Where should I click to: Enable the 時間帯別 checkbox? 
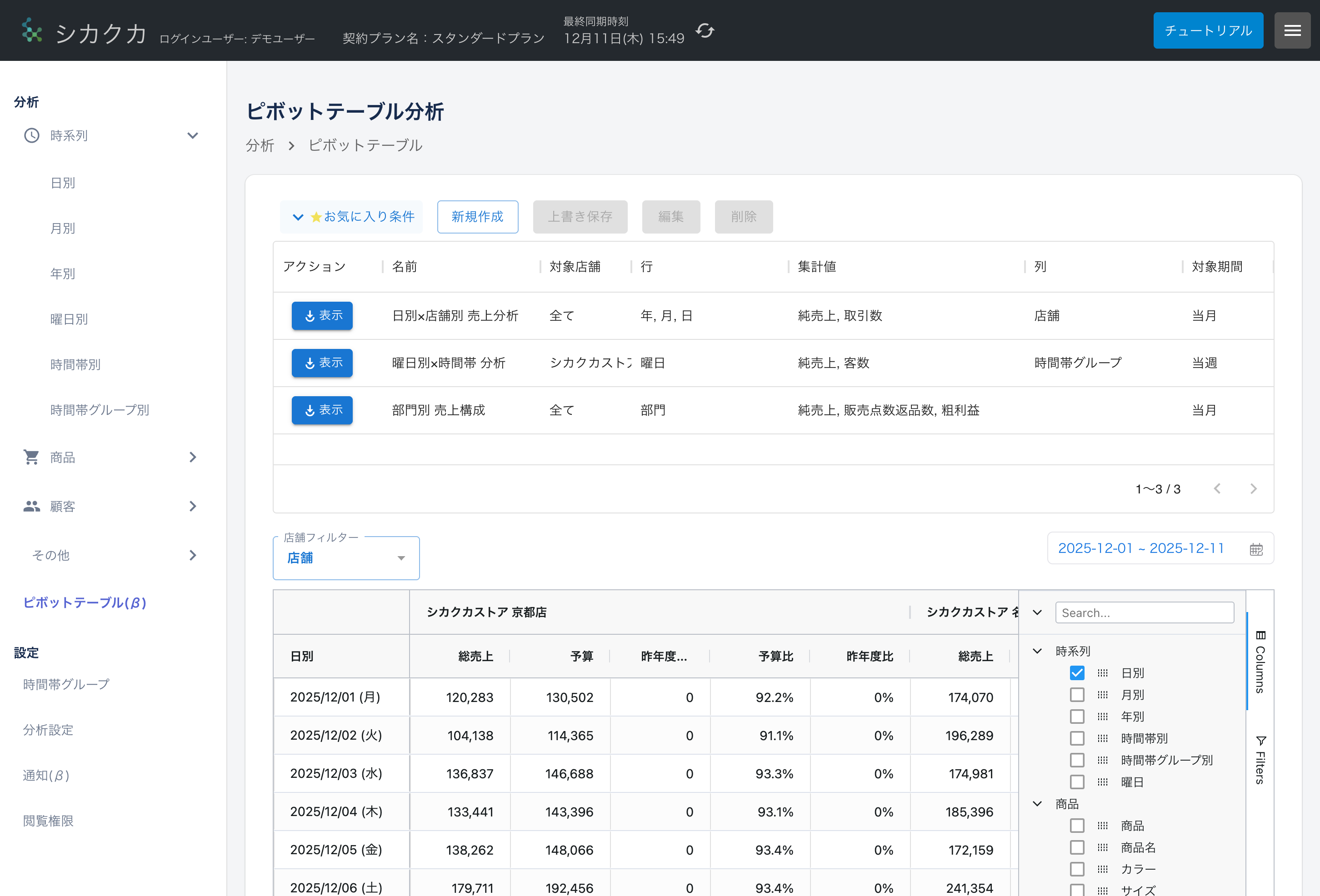pyautogui.click(x=1077, y=738)
